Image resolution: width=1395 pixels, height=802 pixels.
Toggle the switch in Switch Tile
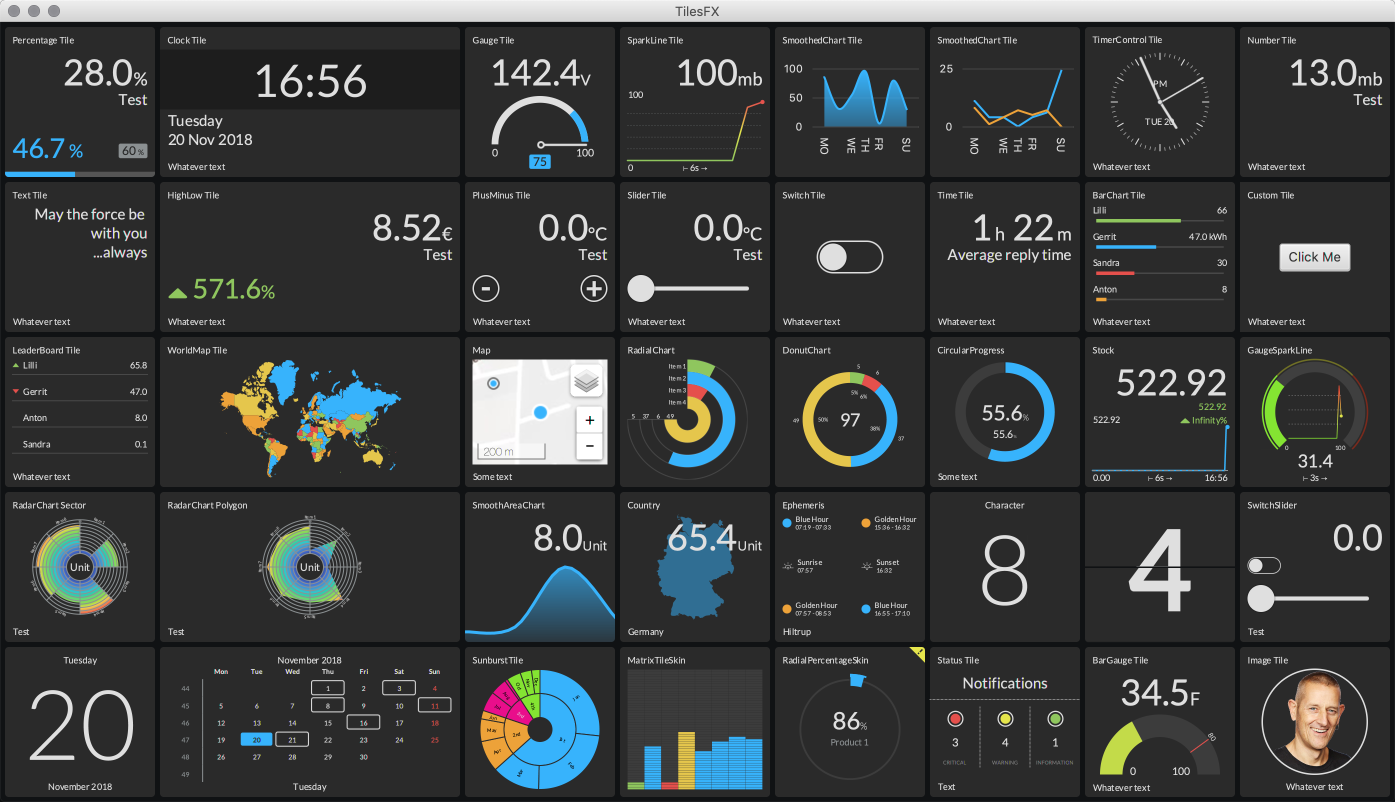click(x=849, y=257)
